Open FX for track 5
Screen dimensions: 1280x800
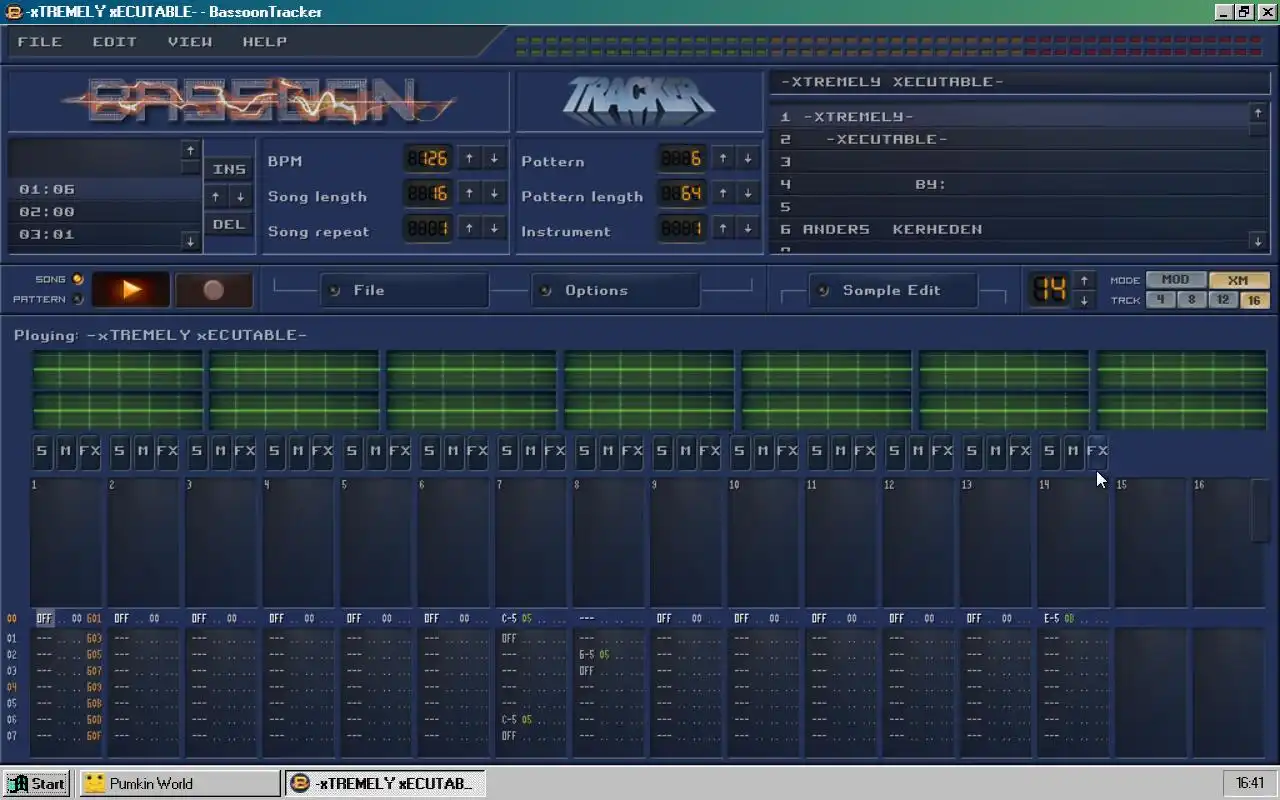pos(400,451)
